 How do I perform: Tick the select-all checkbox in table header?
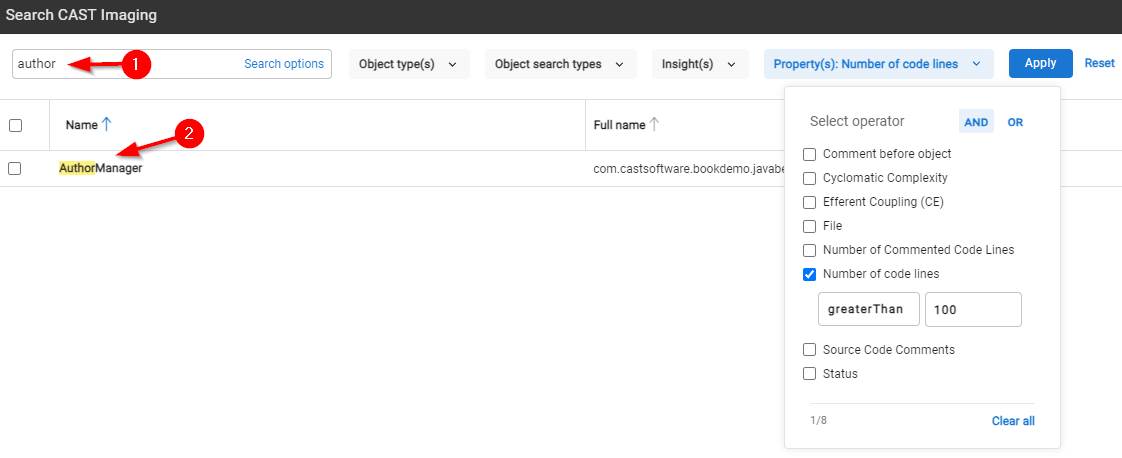pos(15,125)
